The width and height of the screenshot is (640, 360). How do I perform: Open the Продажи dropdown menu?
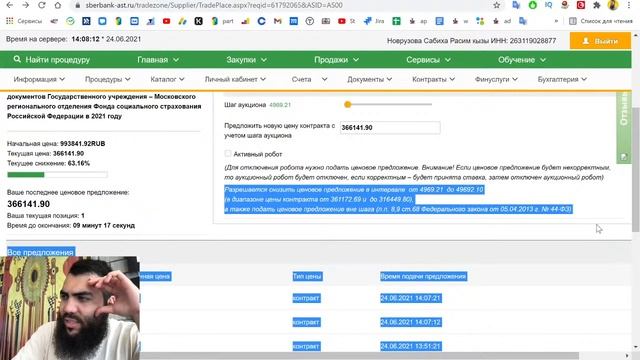pyautogui.click(x=336, y=60)
